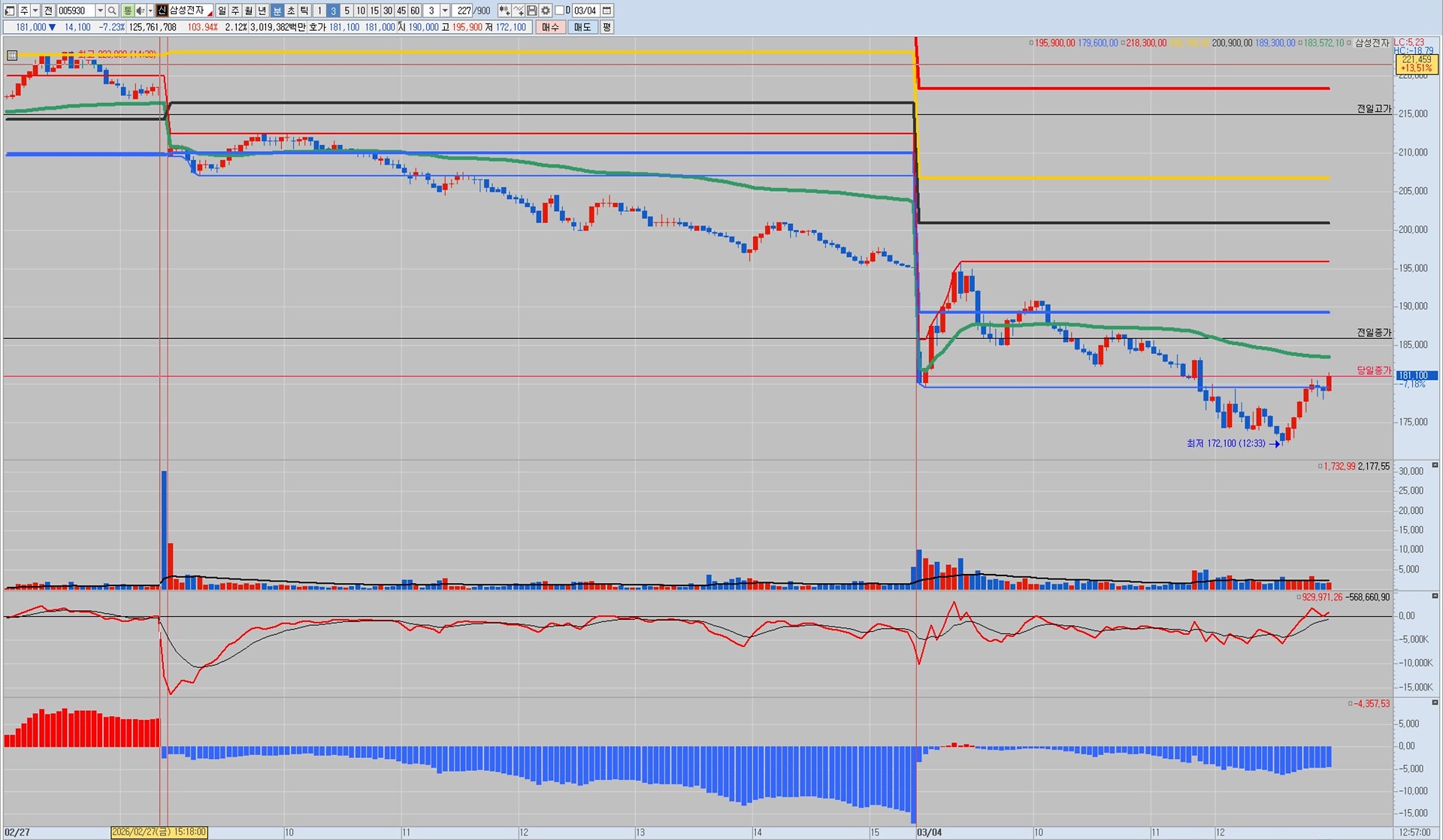The height and width of the screenshot is (840, 1443).
Task: Click the grid icon at chart top-left
Action: pos(12,55)
